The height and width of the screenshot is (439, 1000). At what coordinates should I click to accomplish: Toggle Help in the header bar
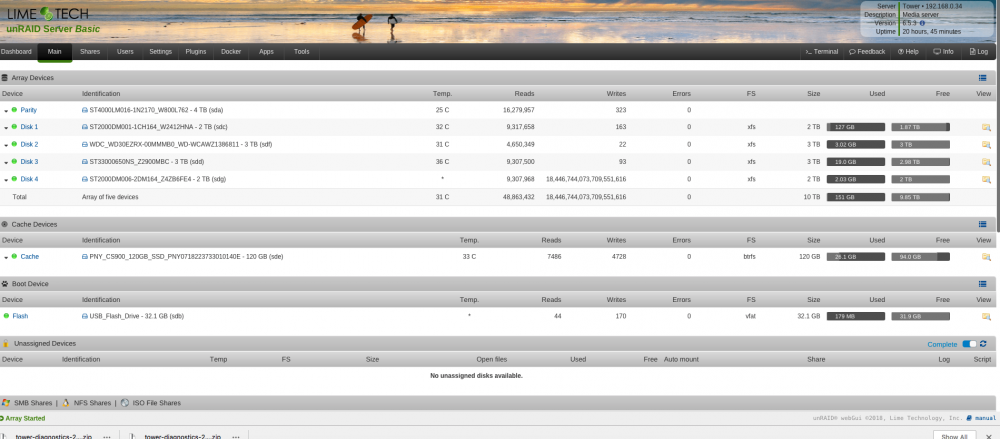[x=908, y=52]
